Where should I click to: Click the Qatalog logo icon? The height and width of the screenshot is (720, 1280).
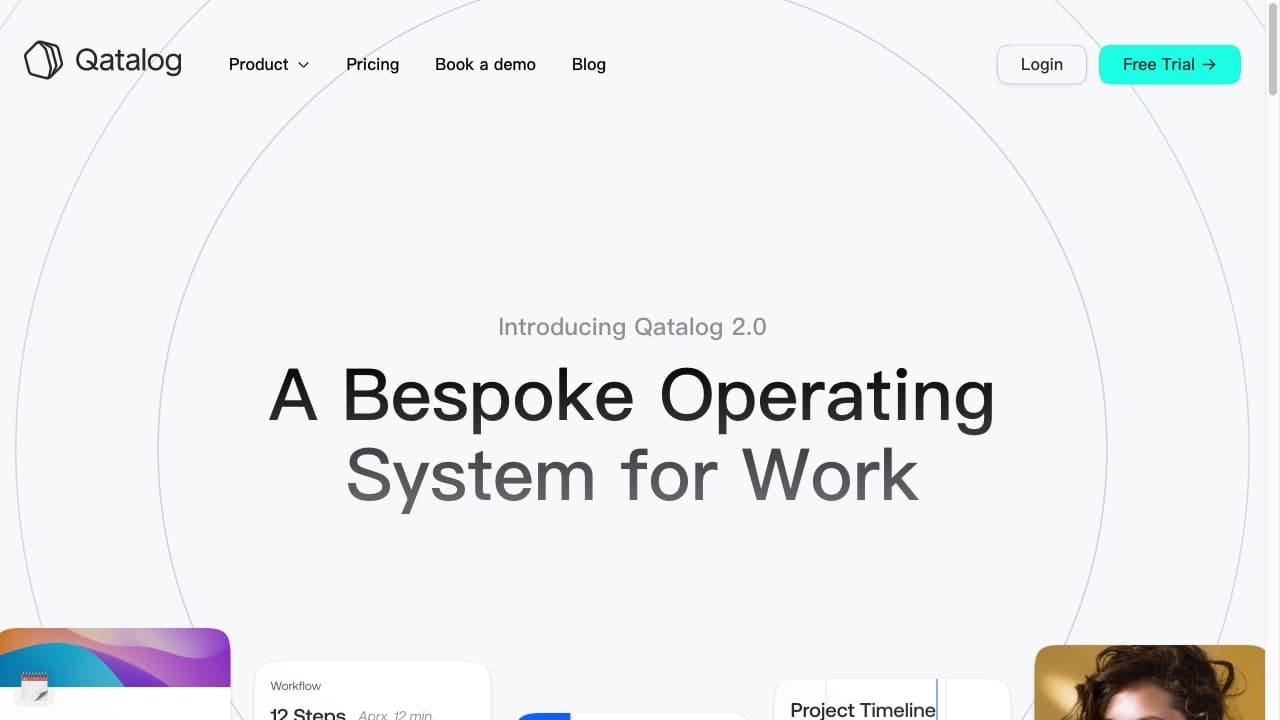coord(41,59)
